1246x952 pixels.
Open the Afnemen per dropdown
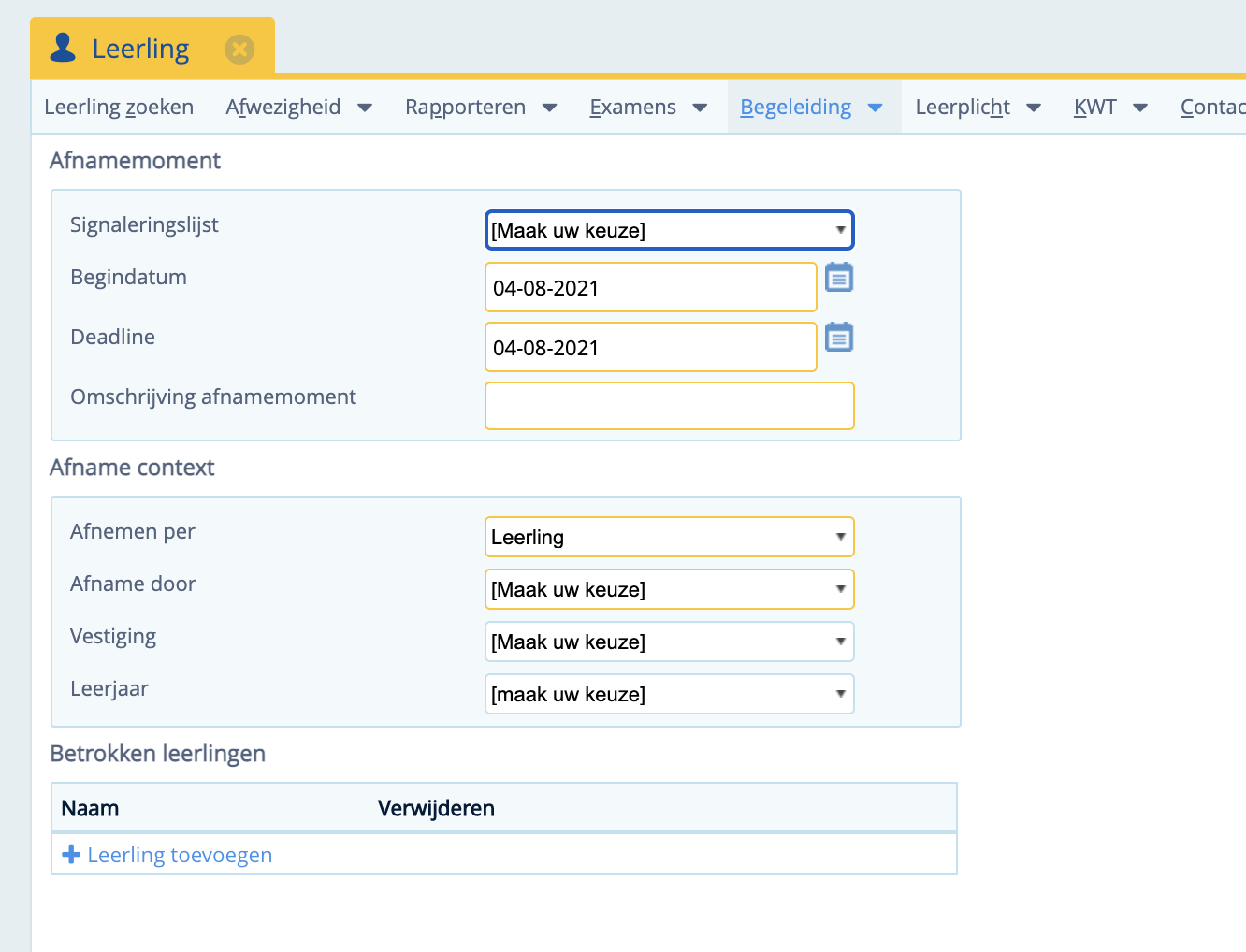[x=670, y=537]
